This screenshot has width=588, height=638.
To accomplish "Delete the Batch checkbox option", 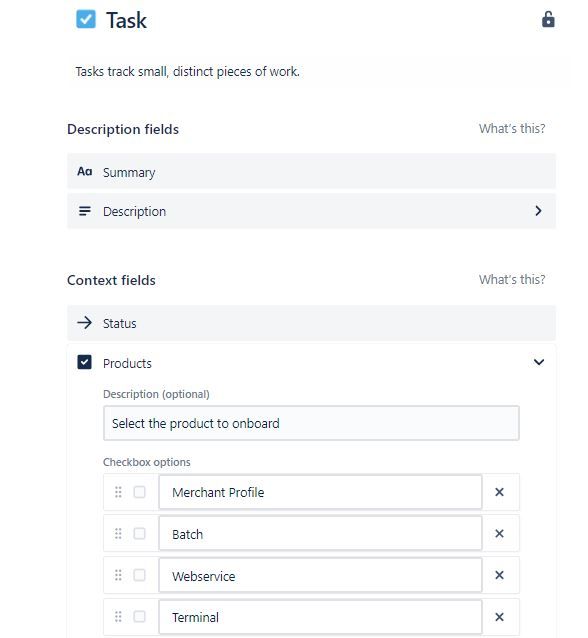I will (x=499, y=533).
